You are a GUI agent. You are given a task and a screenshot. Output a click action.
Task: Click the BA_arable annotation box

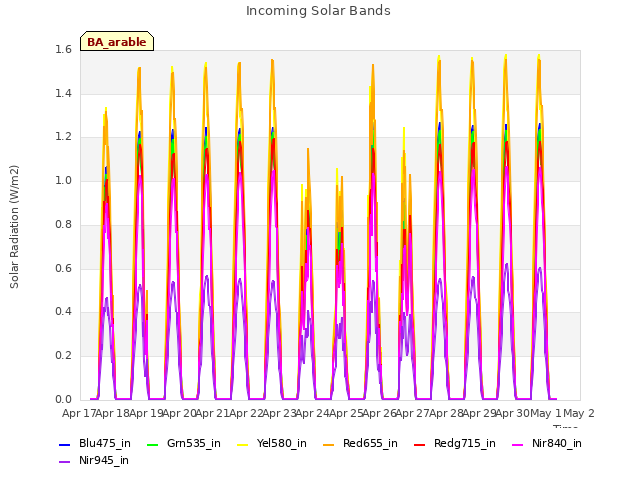pos(117,41)
